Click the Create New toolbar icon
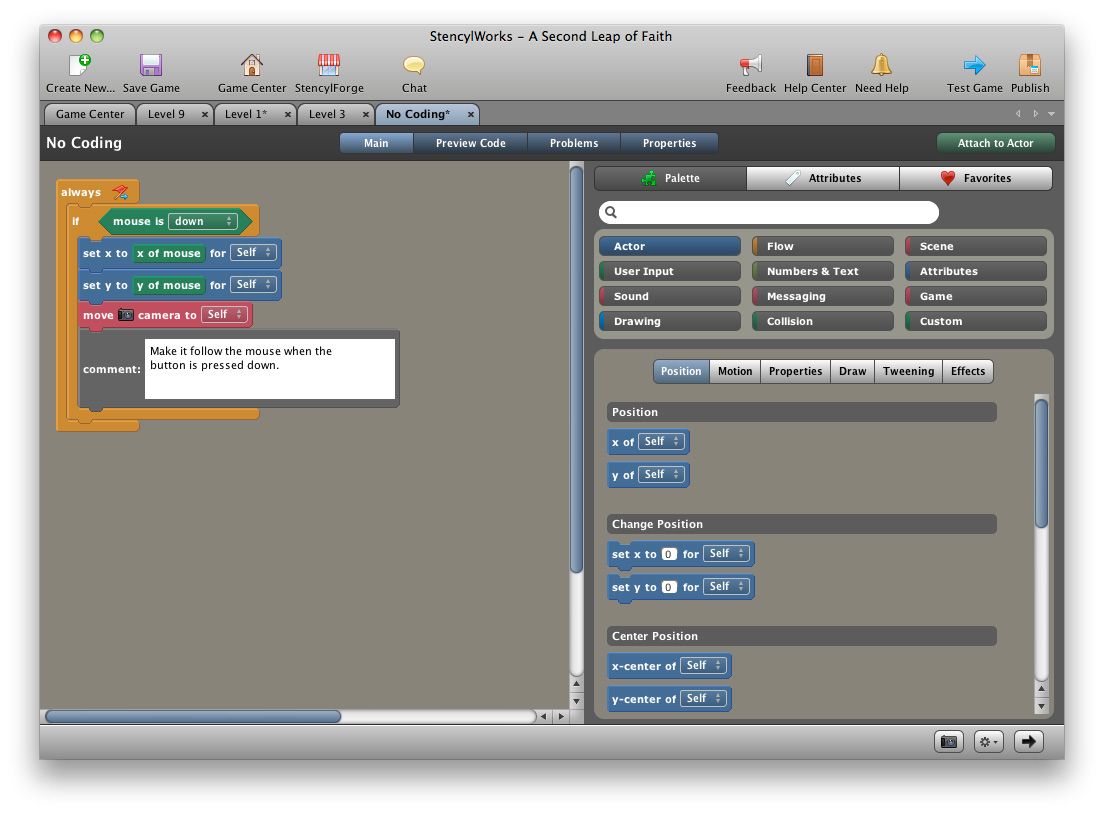 point(80,65)
